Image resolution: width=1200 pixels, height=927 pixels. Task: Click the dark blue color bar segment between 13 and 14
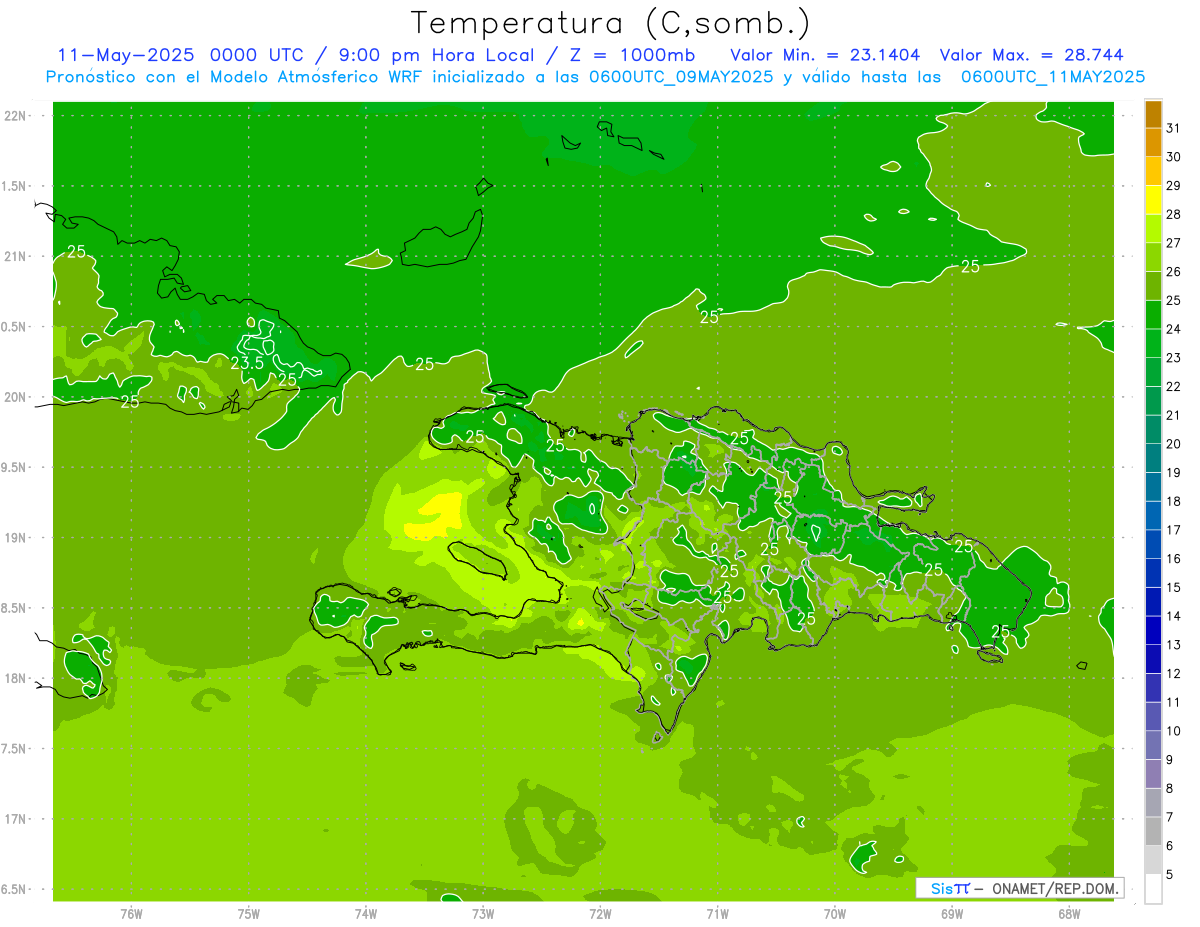point(1153,631)
